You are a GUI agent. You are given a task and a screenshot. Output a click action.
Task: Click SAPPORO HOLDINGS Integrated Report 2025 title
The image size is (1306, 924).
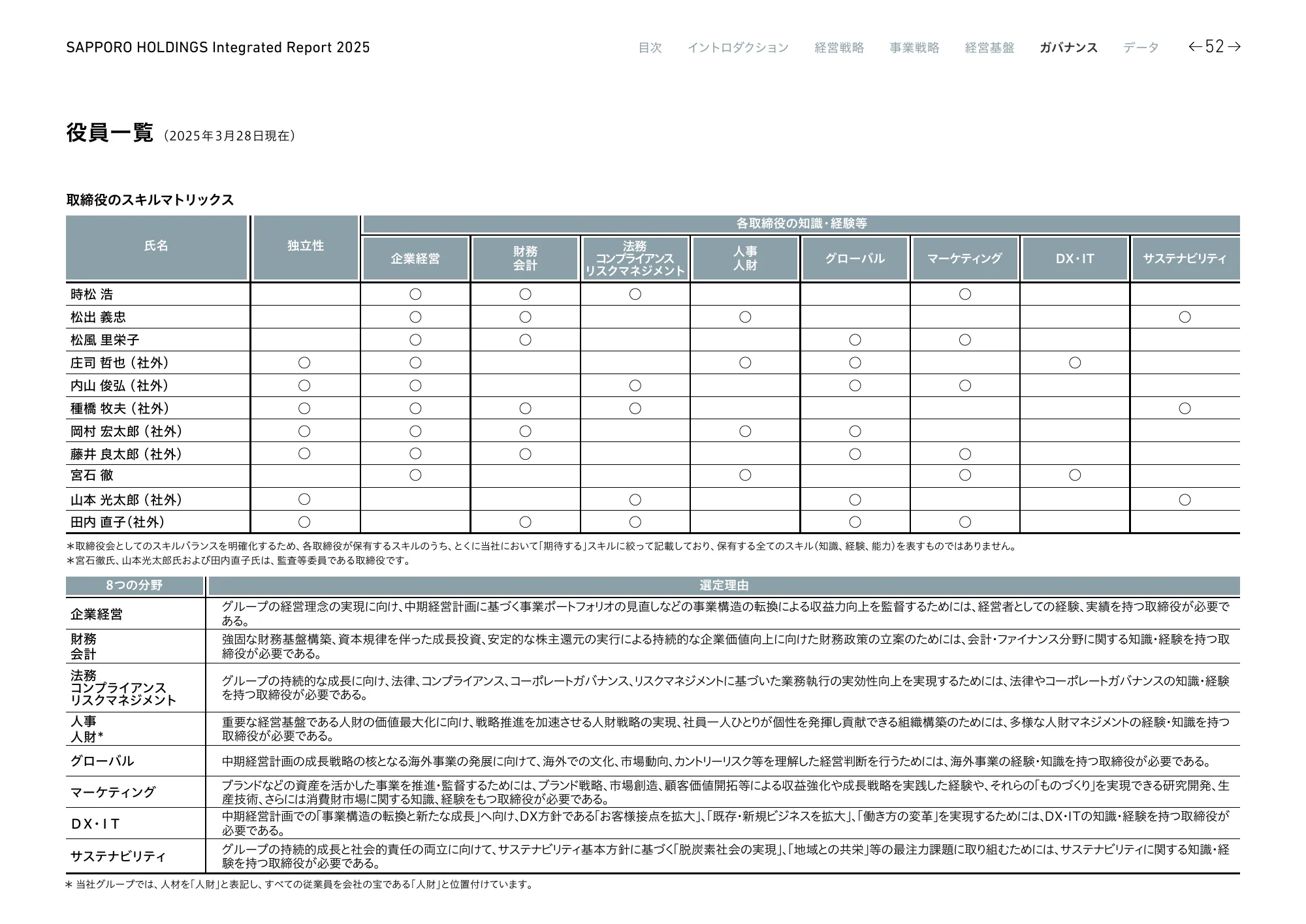(218, 48)
